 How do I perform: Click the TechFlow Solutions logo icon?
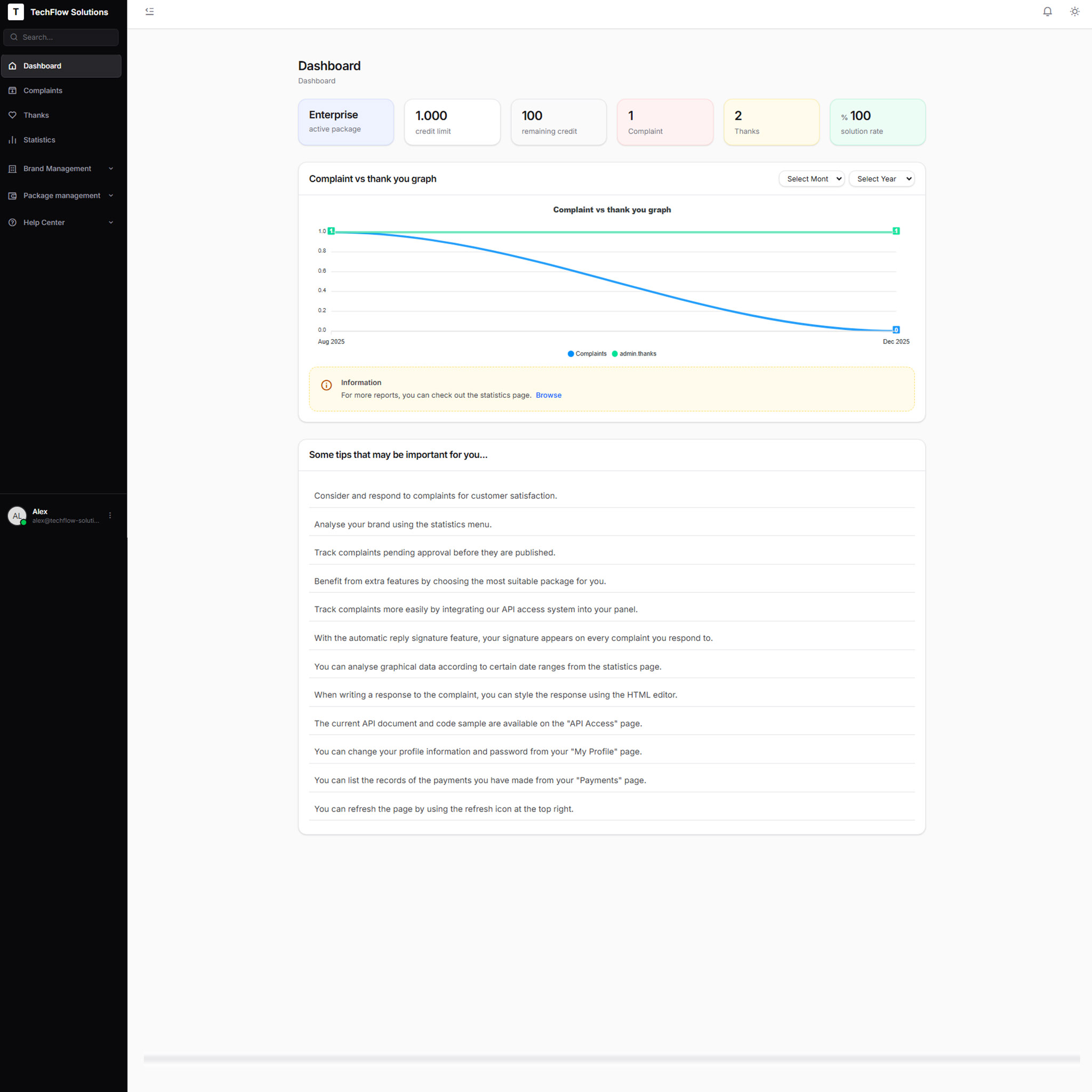16,12
